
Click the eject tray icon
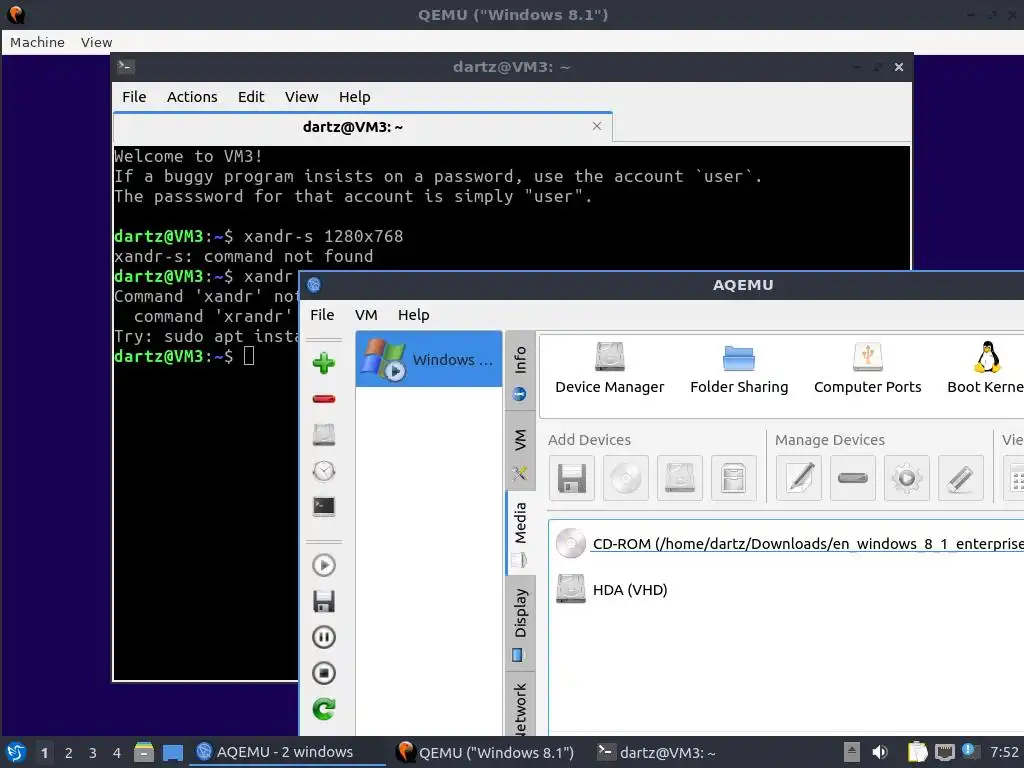click(x=851, y=752)
